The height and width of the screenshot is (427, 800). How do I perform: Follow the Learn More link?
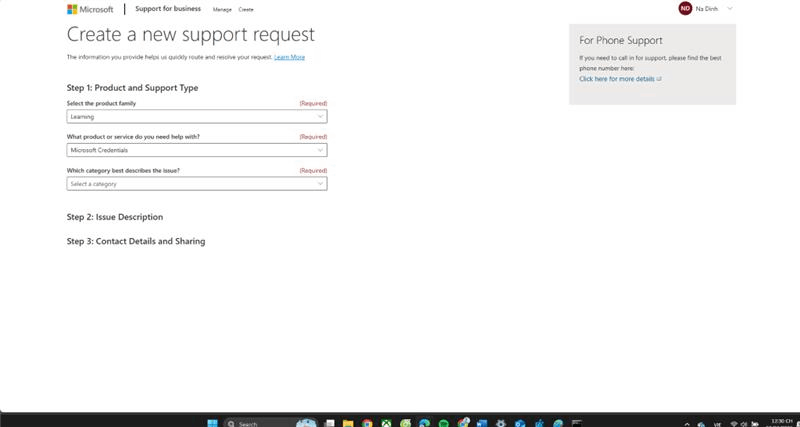pyautogui.click(x=289, y=57)
